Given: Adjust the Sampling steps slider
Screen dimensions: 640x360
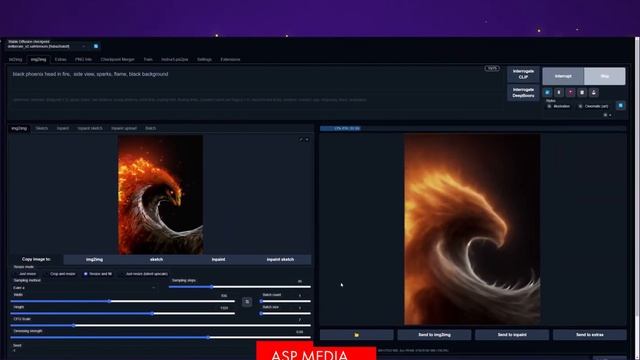Looking at the screenshot, I should (240, 287).
